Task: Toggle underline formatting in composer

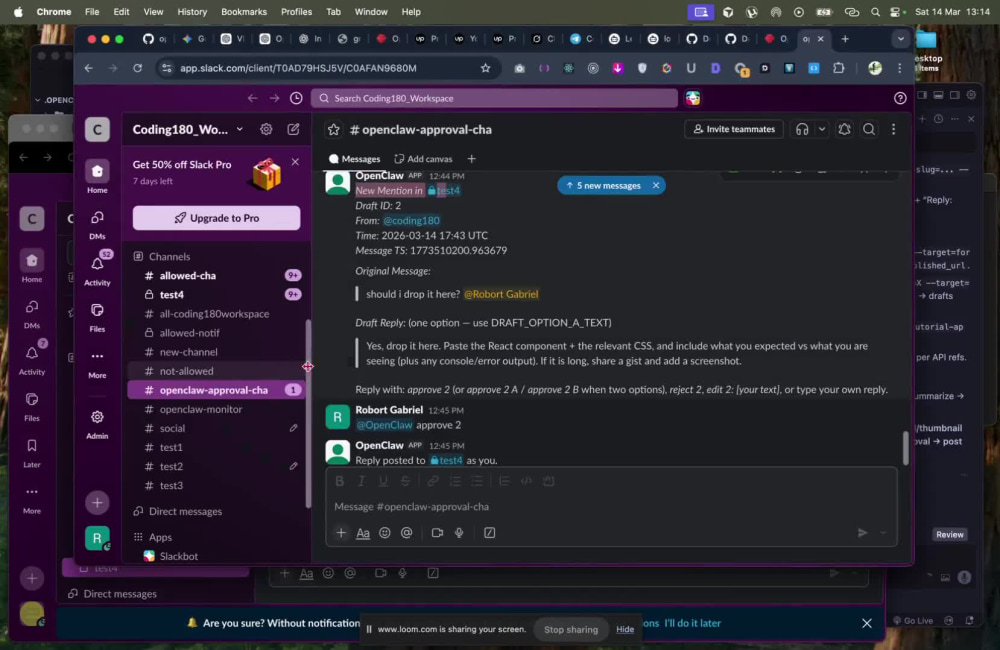Action: coord(383,481)
